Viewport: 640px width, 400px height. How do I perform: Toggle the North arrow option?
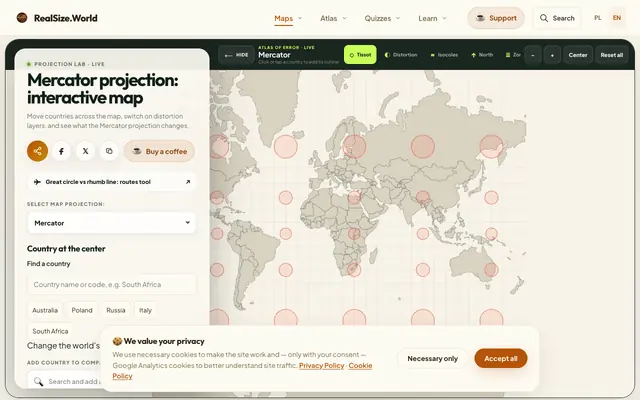tap(482, 55)
